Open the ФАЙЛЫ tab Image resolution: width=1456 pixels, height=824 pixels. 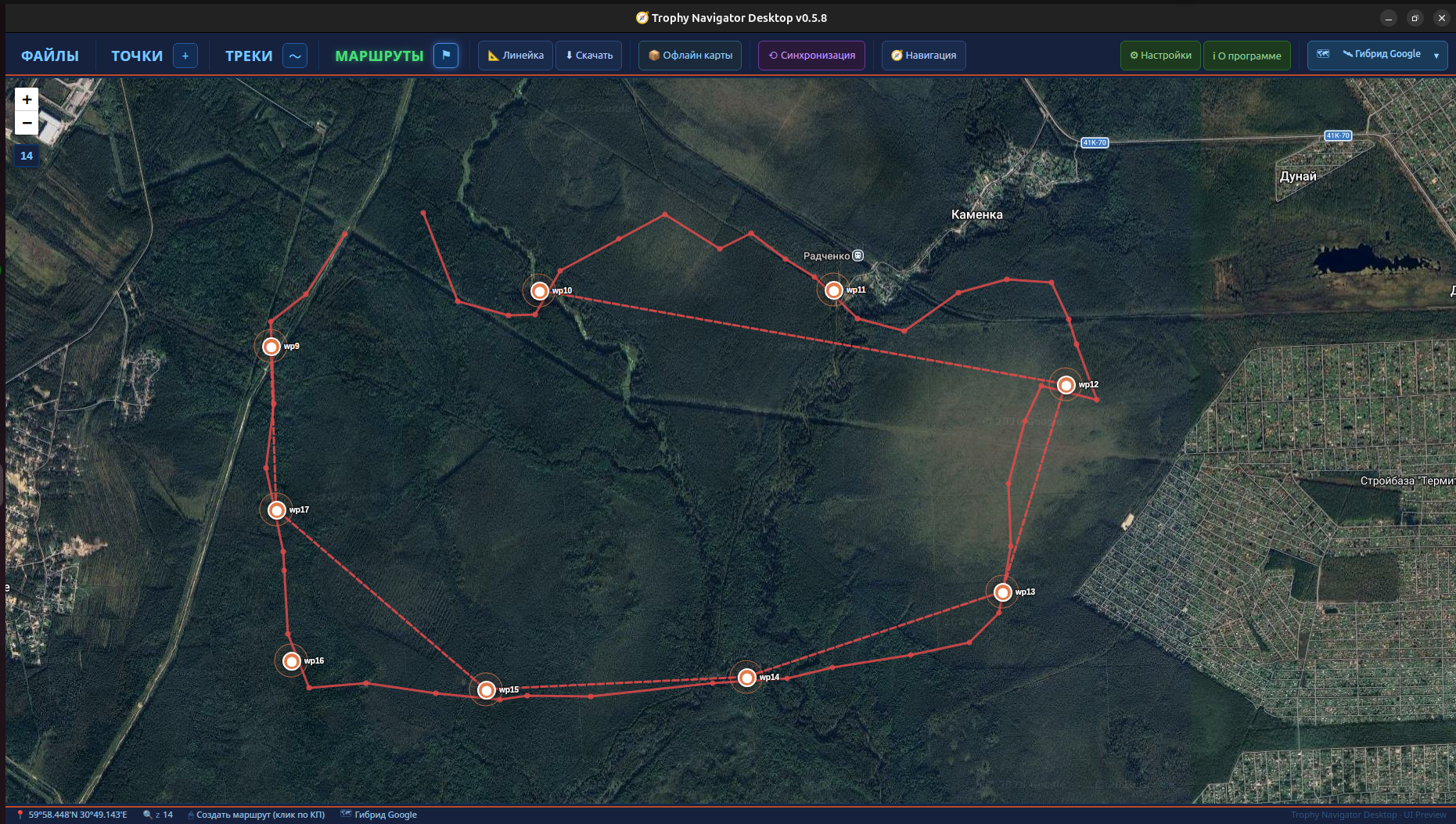[50, 56]
